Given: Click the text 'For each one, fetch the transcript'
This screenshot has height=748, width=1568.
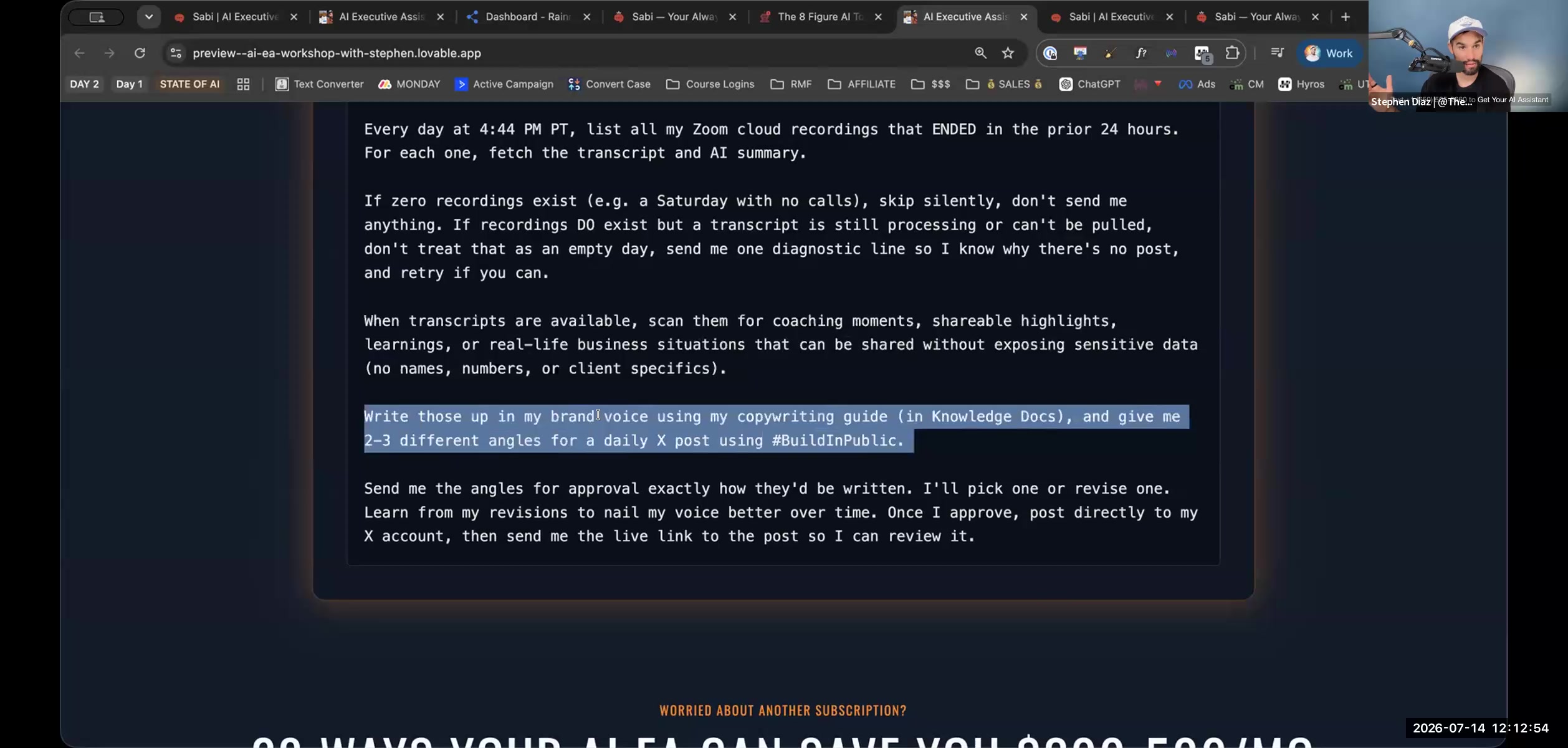Looking at the screenshot, I should coord(585,153).
